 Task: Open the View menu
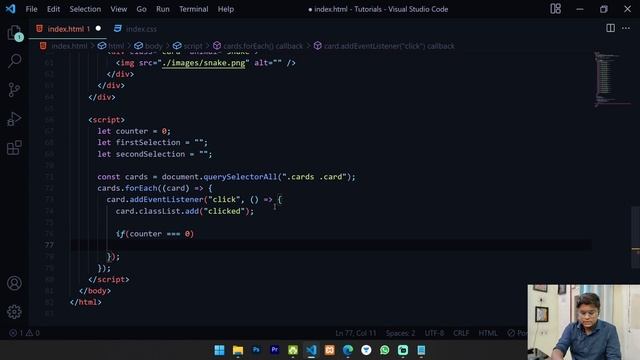[x=118, y=9]
